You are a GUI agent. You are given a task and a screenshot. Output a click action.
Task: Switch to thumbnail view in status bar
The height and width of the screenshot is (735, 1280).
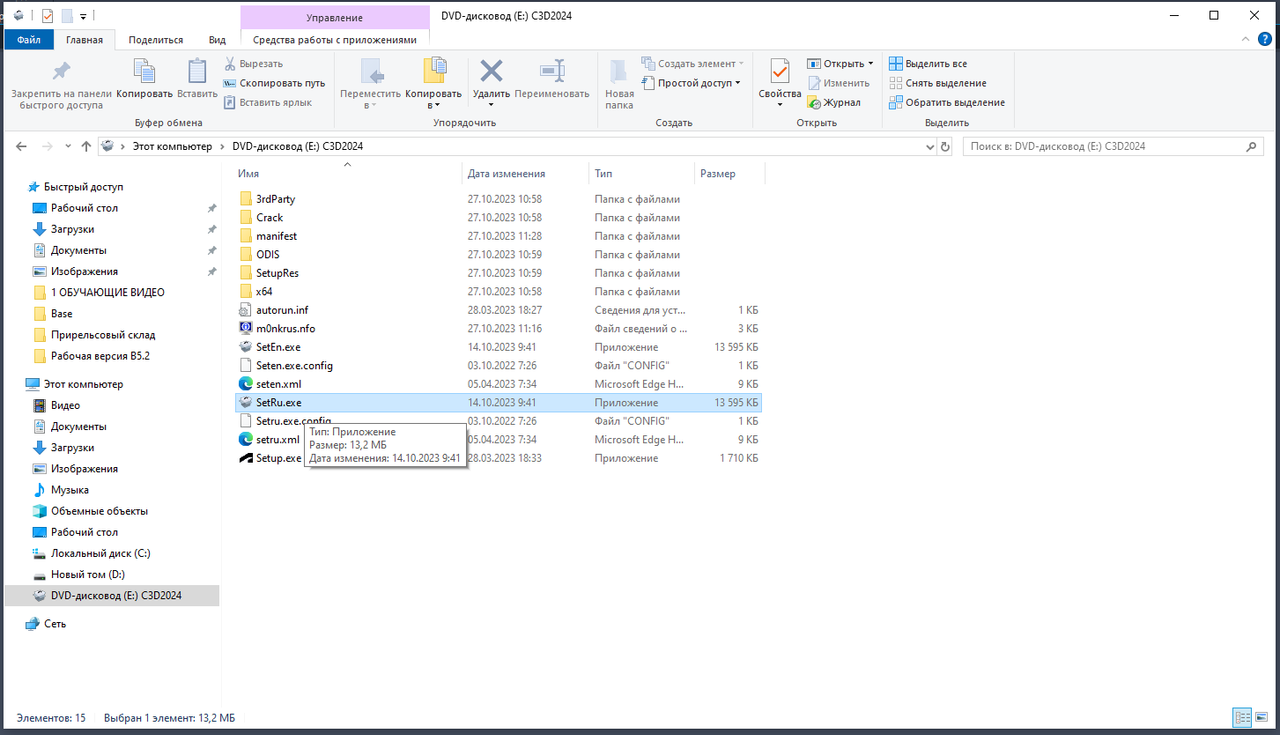pos(1262,717)
